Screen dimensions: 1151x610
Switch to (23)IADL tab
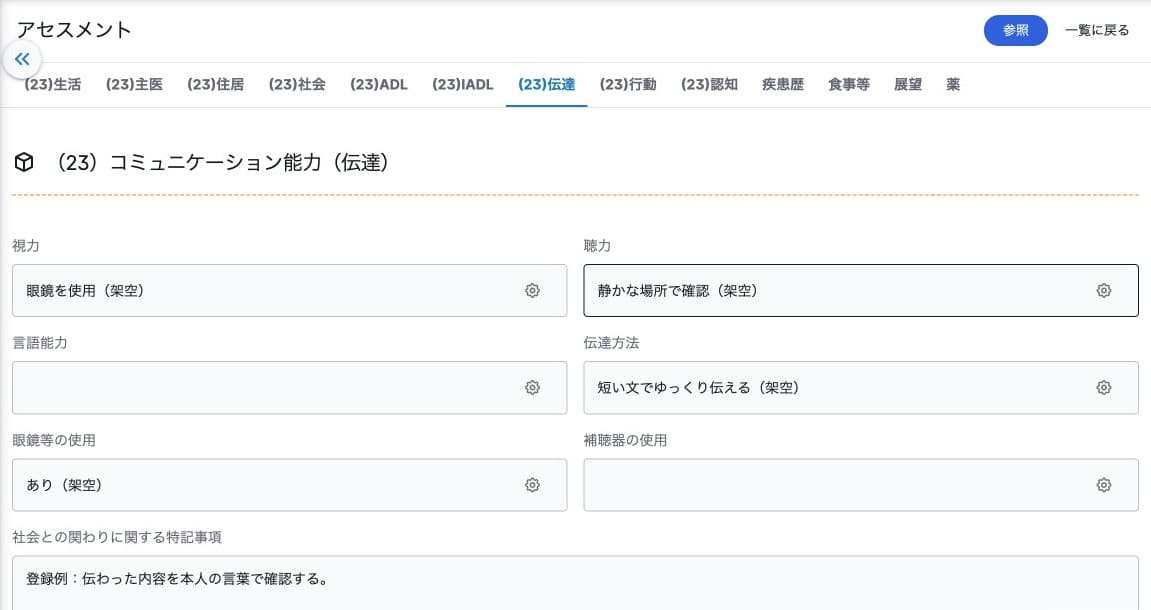point(462,84)
